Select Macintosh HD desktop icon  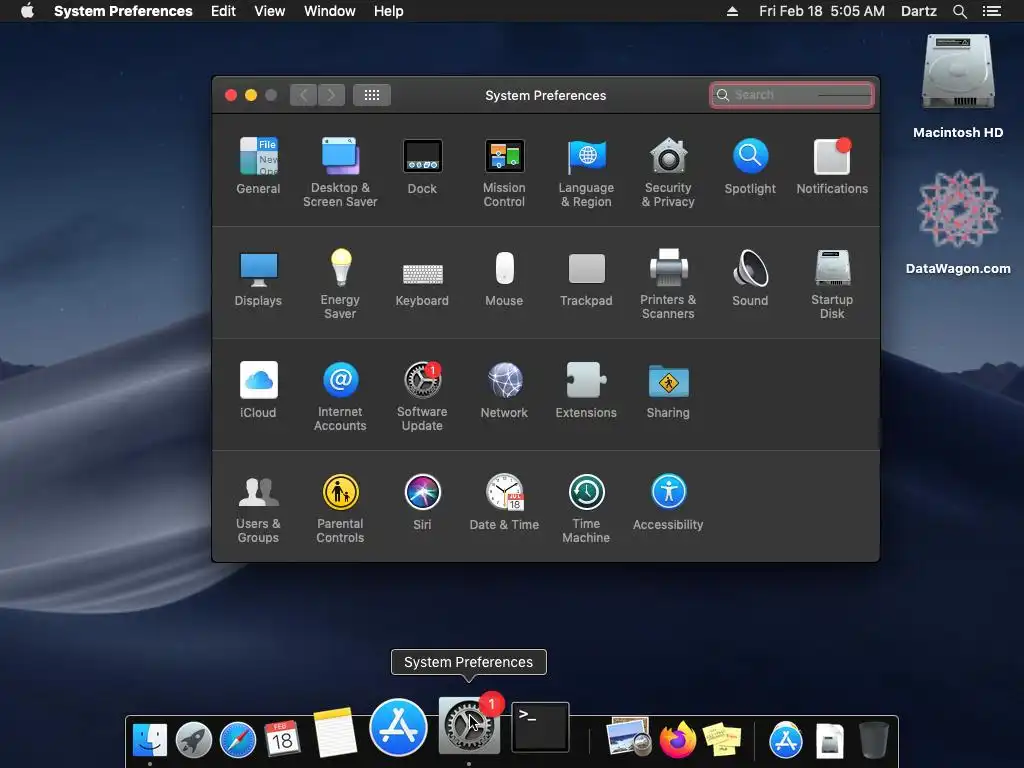(957, 86)
